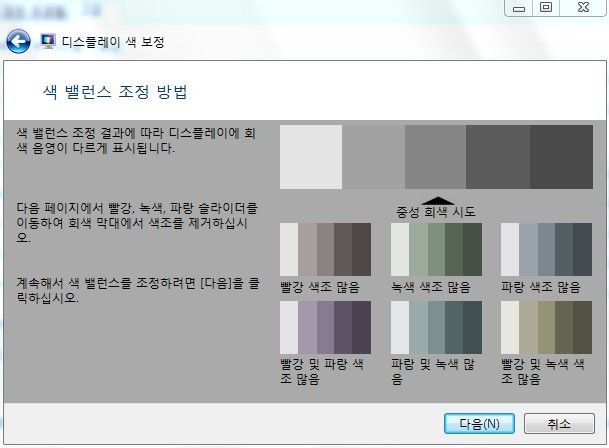The width and height of the screenshot is (609, 448).
Task: Click the 빨강 색조 많음 sample swatch
Action: [325, 249]
